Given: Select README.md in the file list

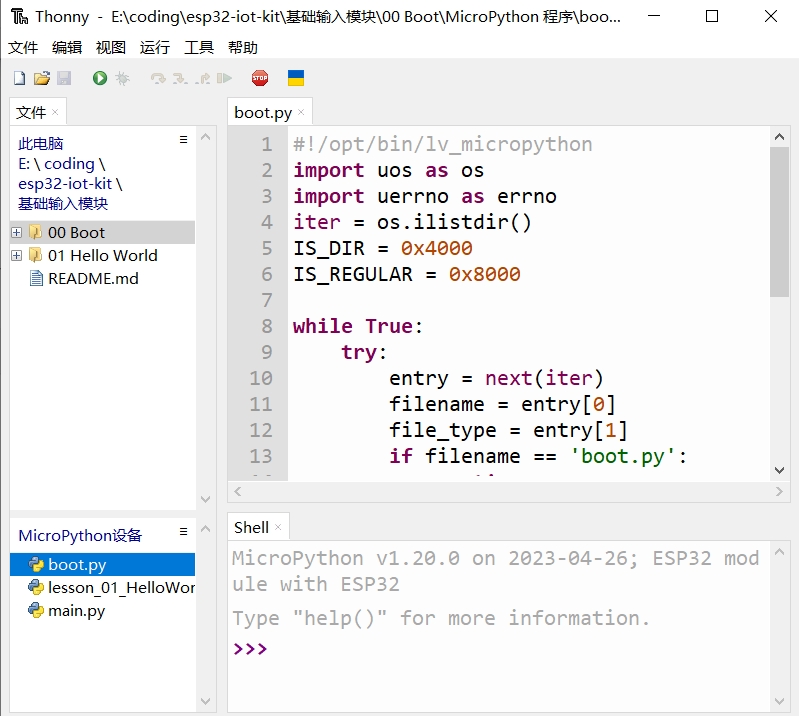Looking at the screenshot, I should [93, 279].
